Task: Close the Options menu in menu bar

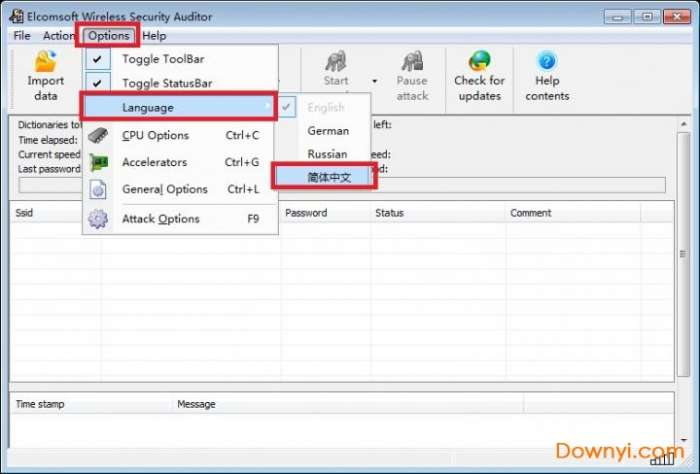Action: pos(108,36)
